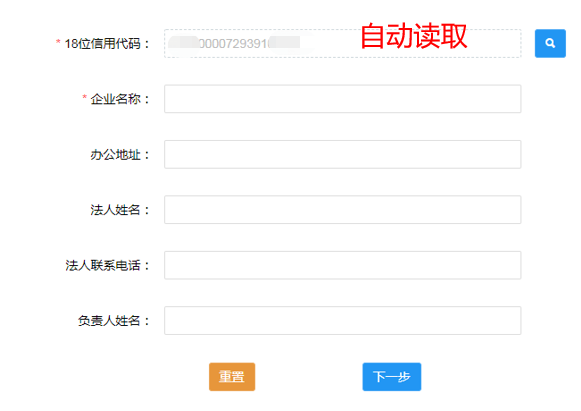
Task: Proceed with the blue 下一步 button
Action: (392, 377)
